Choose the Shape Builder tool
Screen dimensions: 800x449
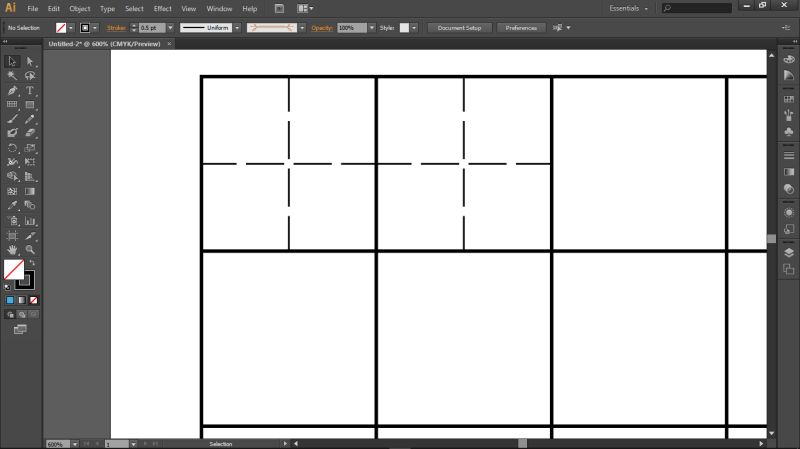(12, 177)
